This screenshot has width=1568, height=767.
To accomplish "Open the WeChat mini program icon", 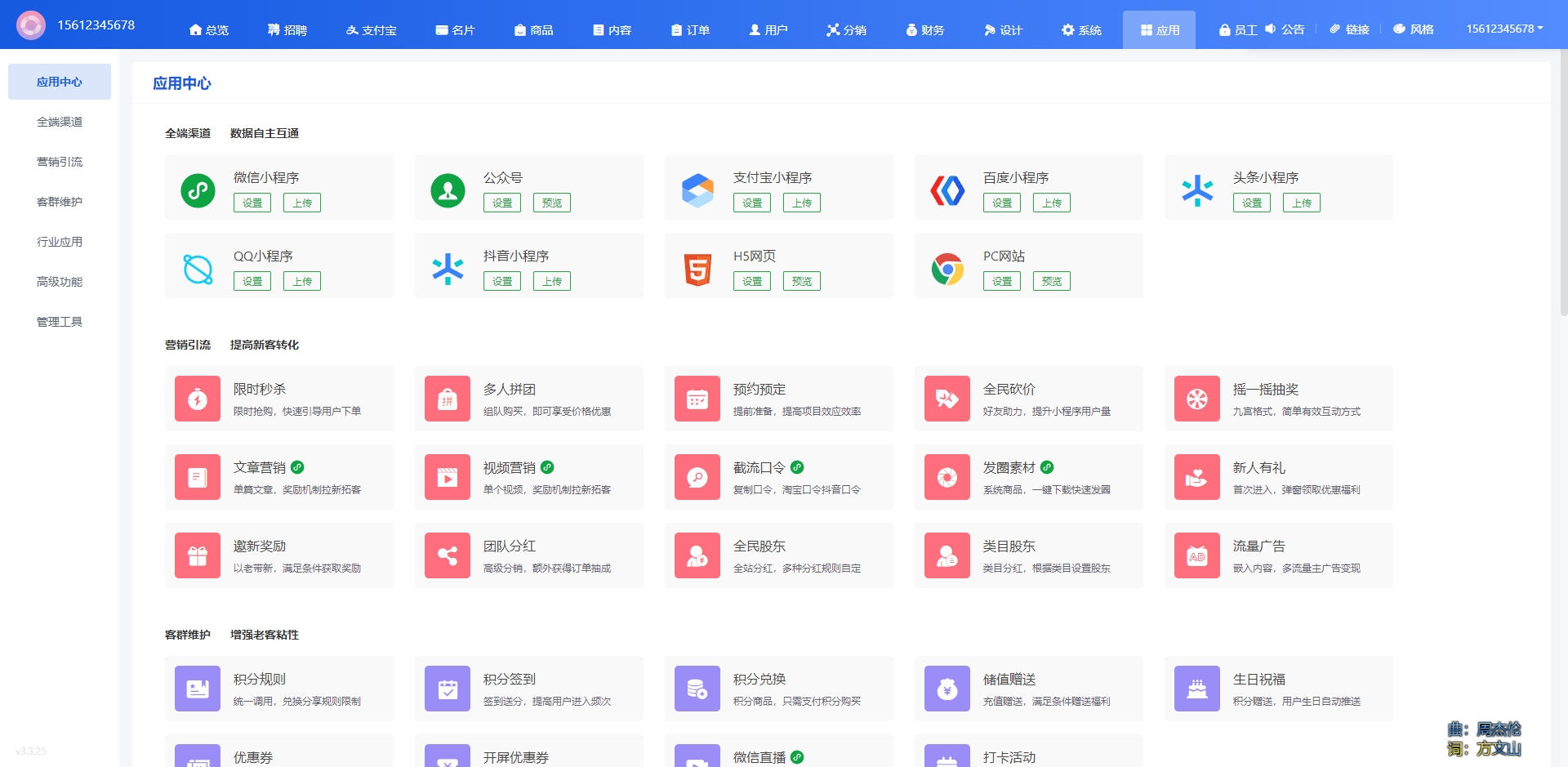I will pyautogui.click(x=198, y=190).
